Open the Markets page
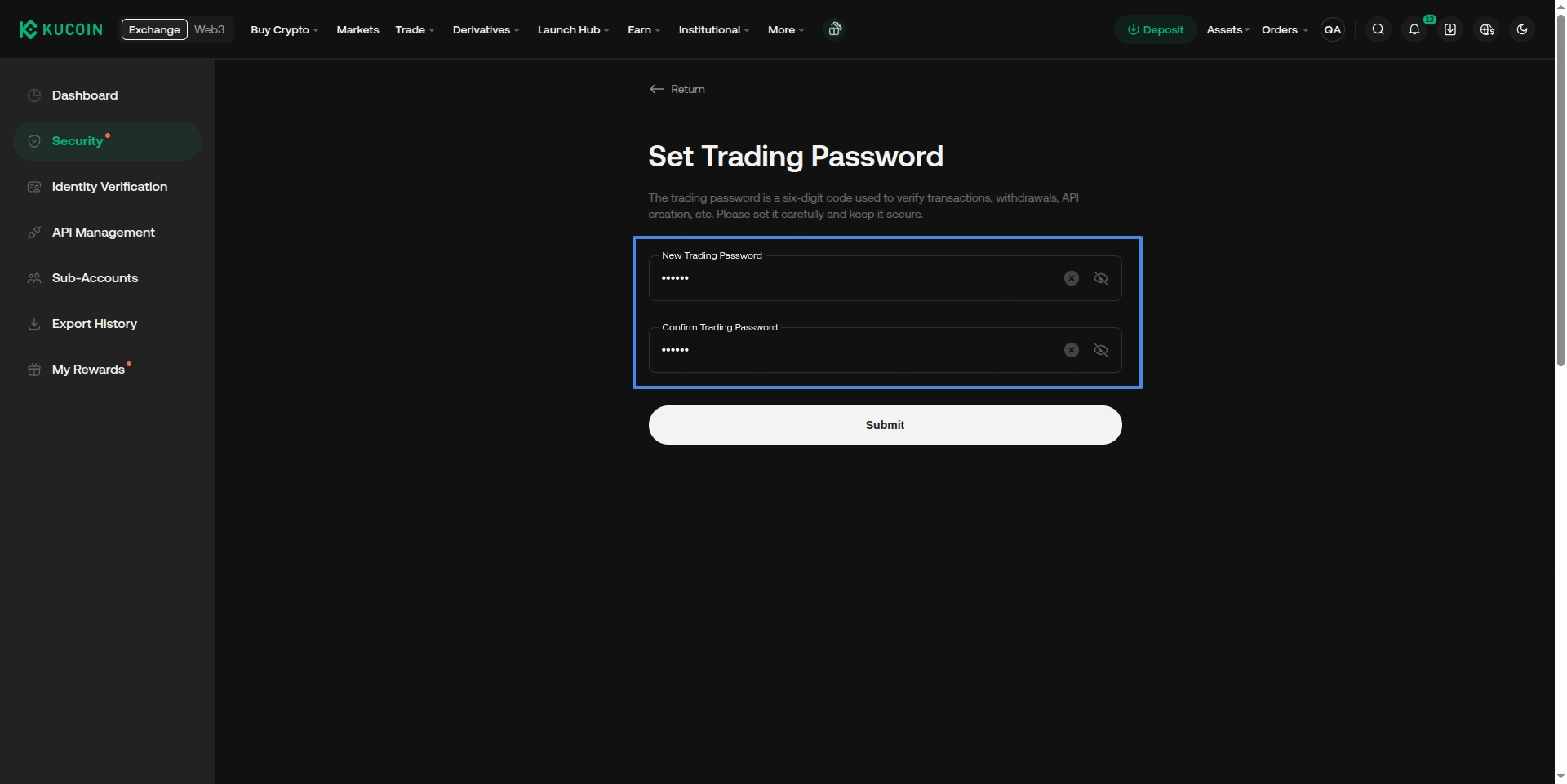 click(x=357, y=29)
